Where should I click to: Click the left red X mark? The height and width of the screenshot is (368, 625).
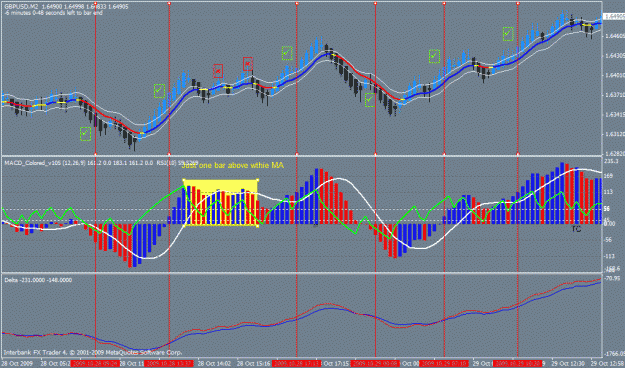click(218, 71)
